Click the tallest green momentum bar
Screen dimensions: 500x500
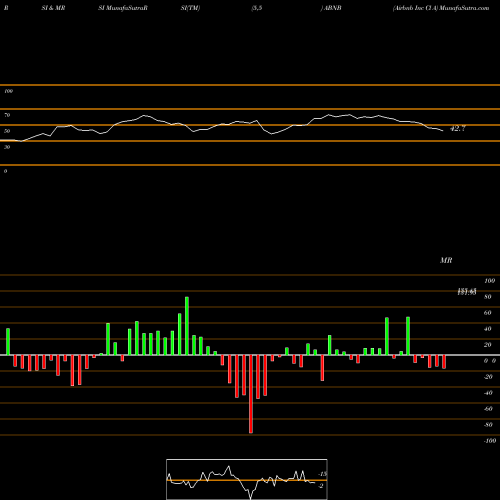[187, 326]
